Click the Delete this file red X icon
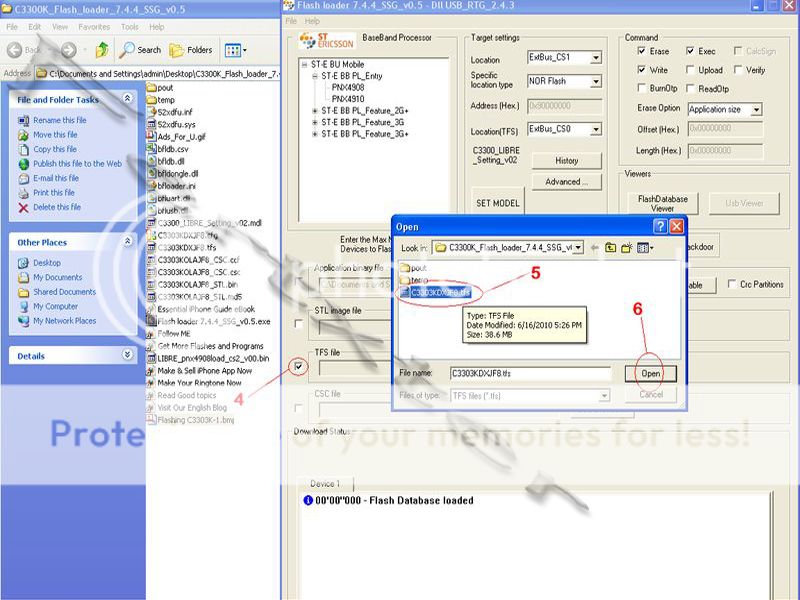The image size is (800, 600). pos(24,207)
